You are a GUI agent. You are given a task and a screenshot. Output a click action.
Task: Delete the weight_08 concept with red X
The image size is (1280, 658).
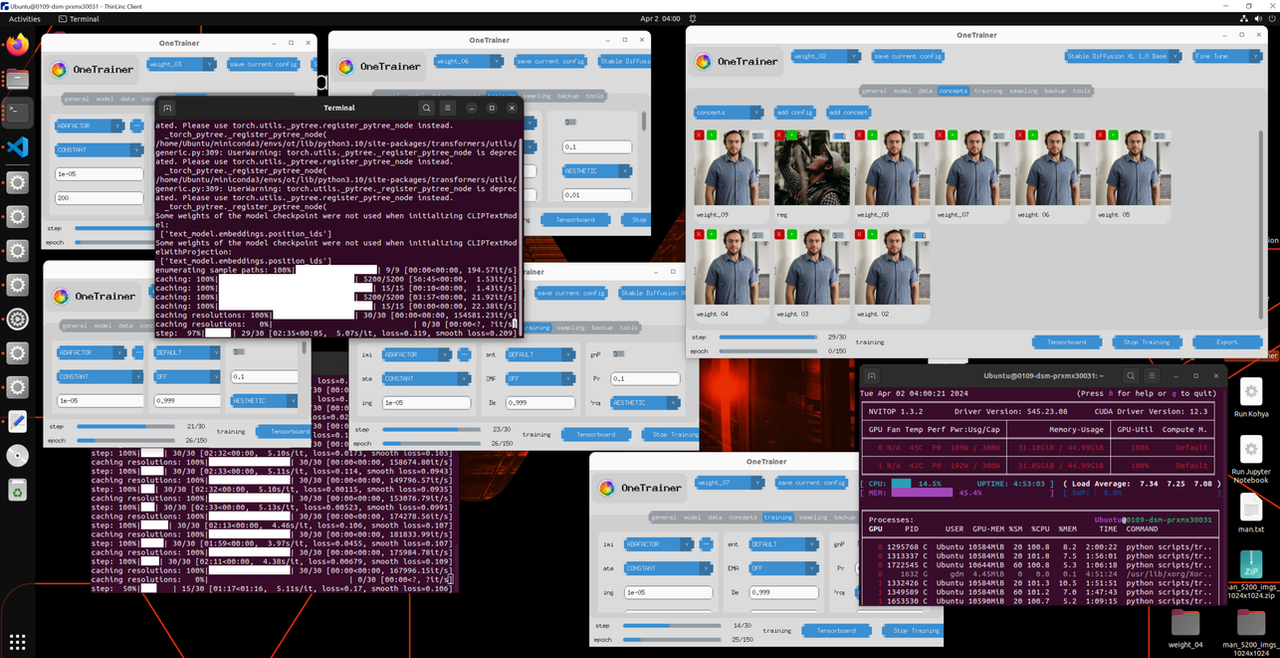[859, 134]
